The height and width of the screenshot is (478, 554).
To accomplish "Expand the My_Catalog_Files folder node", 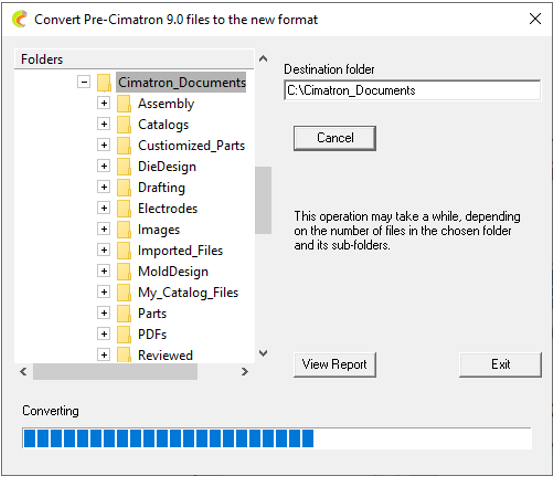I will [x=104, y=292].
